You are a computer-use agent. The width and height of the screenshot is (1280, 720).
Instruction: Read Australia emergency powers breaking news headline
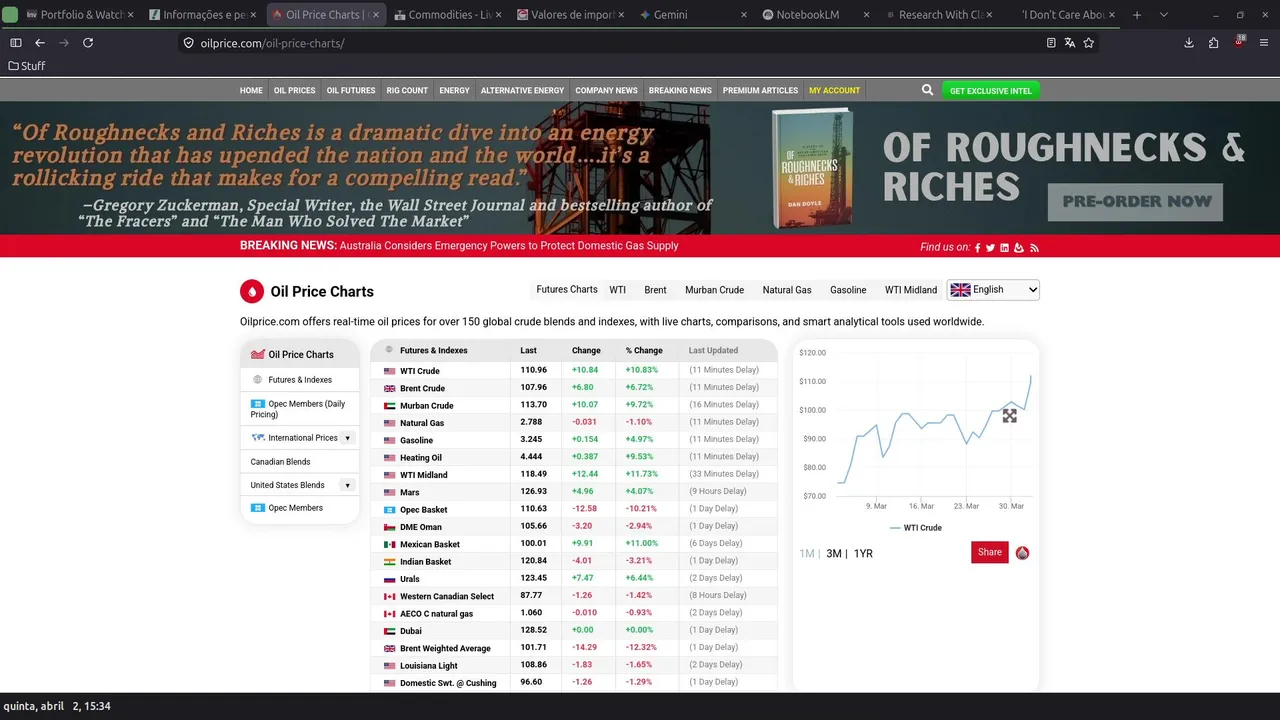click(509, 245)
